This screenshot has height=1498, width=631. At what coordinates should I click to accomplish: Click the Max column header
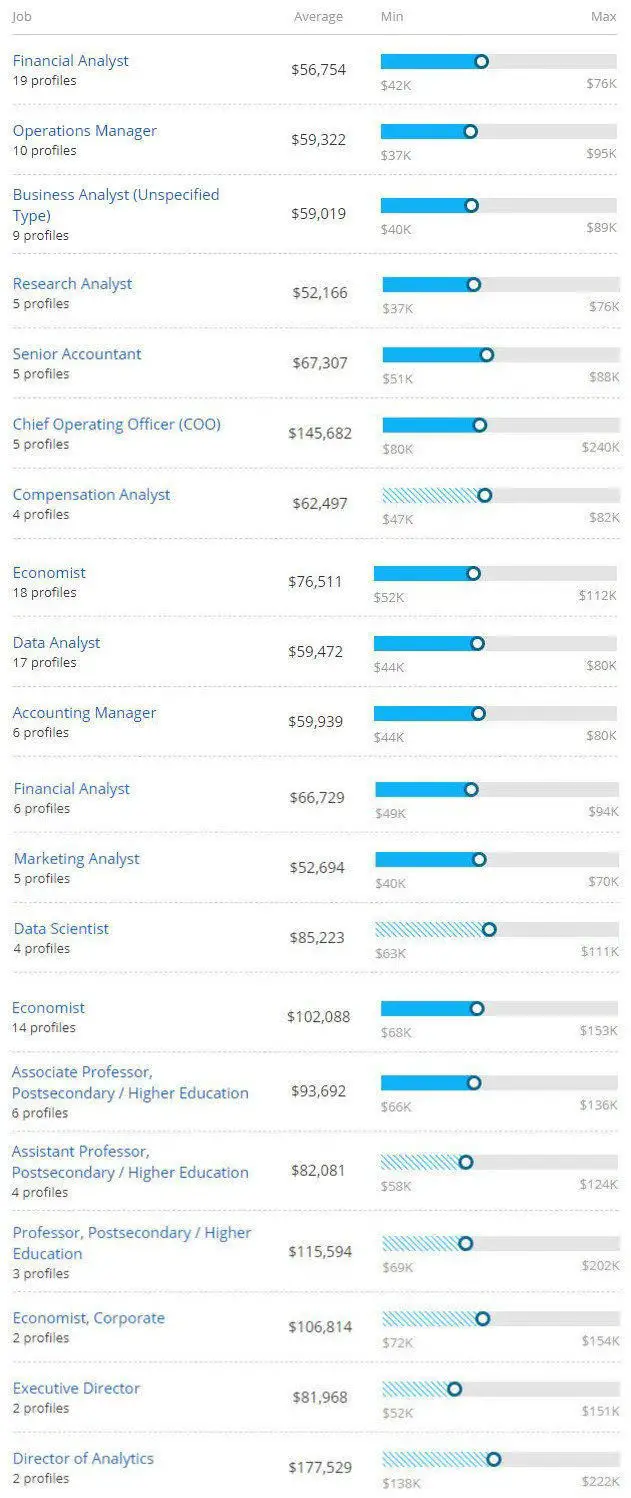point(603,17)
